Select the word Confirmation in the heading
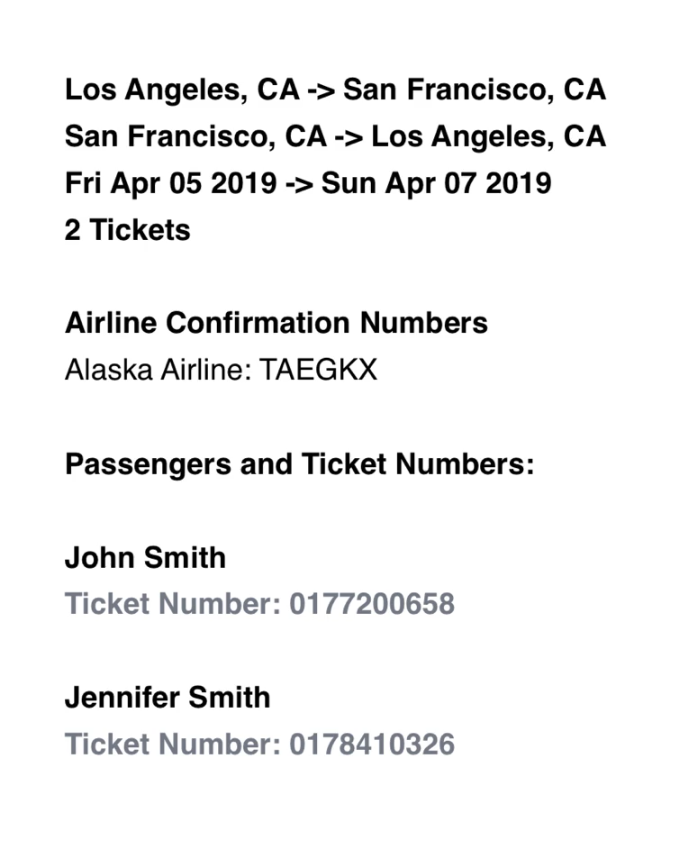This screenshot has width=678, height=846. coord(258,323)
